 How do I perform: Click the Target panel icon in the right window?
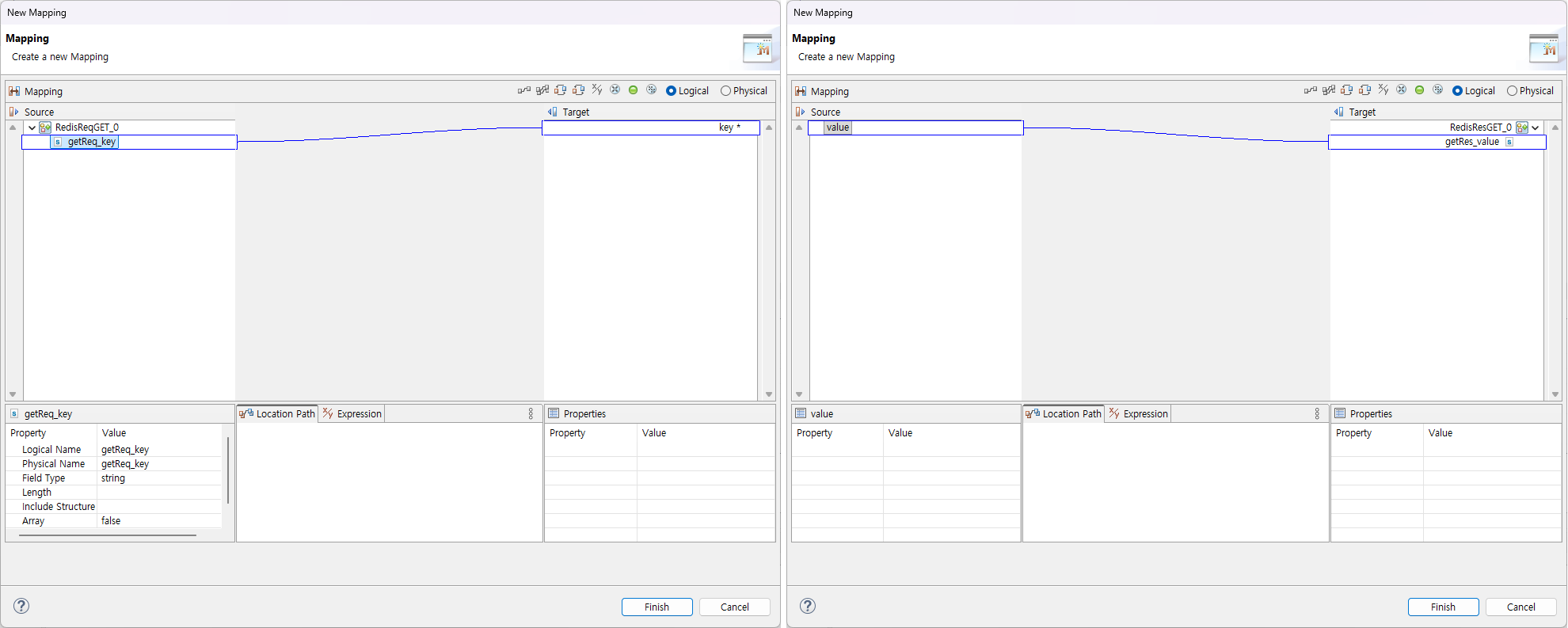pyautogui.click(x=1338, y=112)
